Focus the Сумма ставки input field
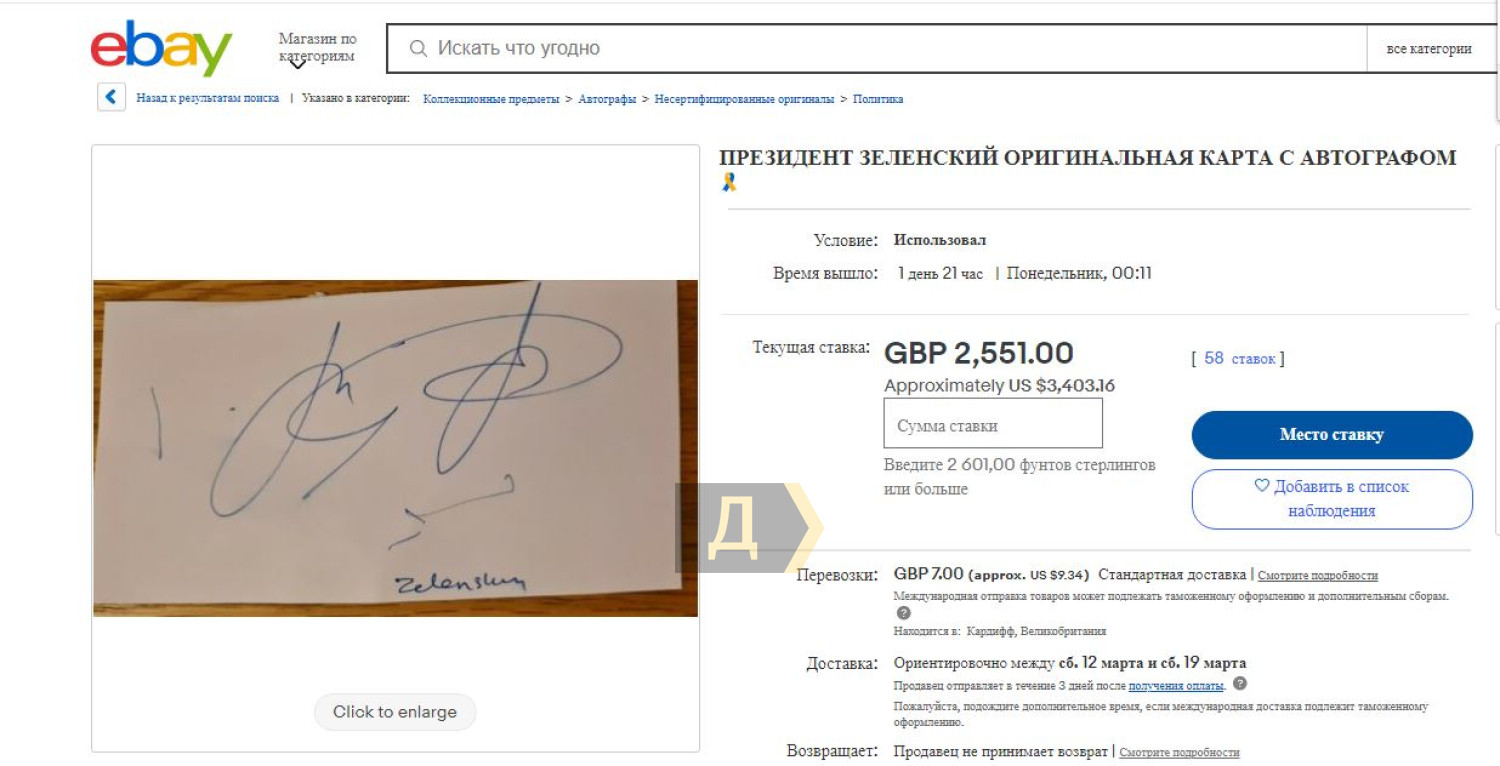This screenshot has width=1500, height=766. coord(993,424)
